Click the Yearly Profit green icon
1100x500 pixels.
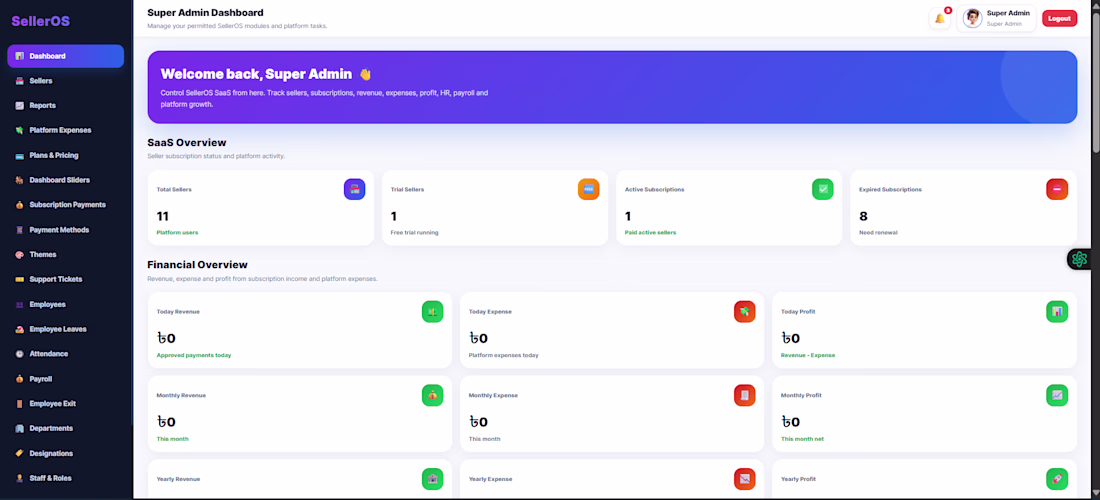point(1057,479)
